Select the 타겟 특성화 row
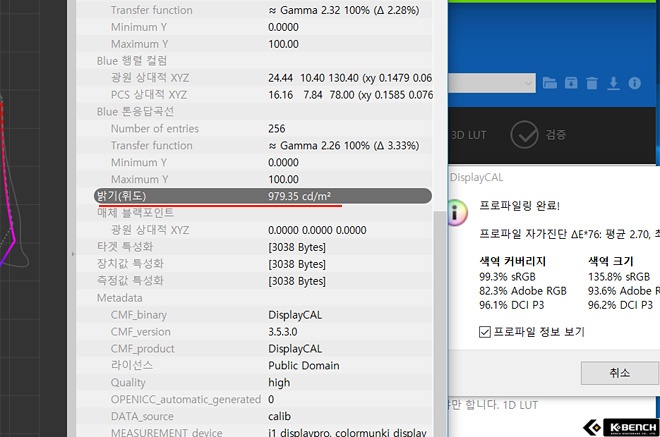Viewport: 660px width, 437px height. click(254, 247)
